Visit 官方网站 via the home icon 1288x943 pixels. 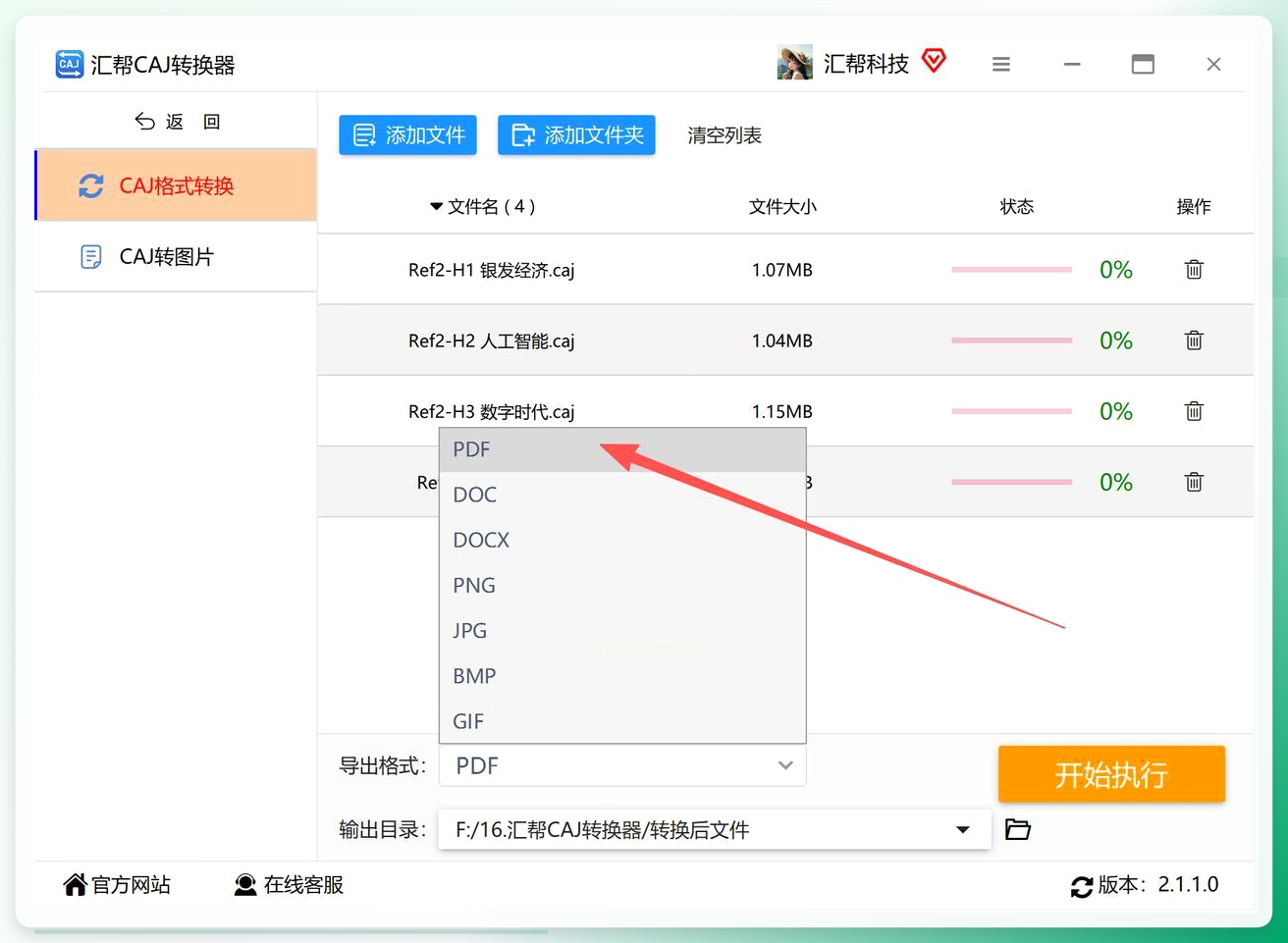pos(75,885)
